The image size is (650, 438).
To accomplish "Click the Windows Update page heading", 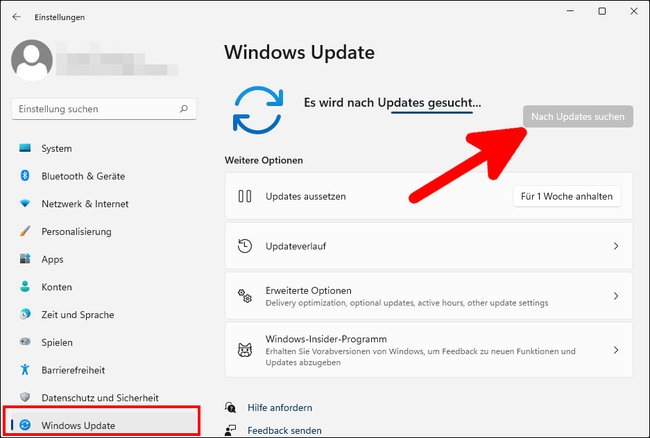I will [x=299, y=53].
